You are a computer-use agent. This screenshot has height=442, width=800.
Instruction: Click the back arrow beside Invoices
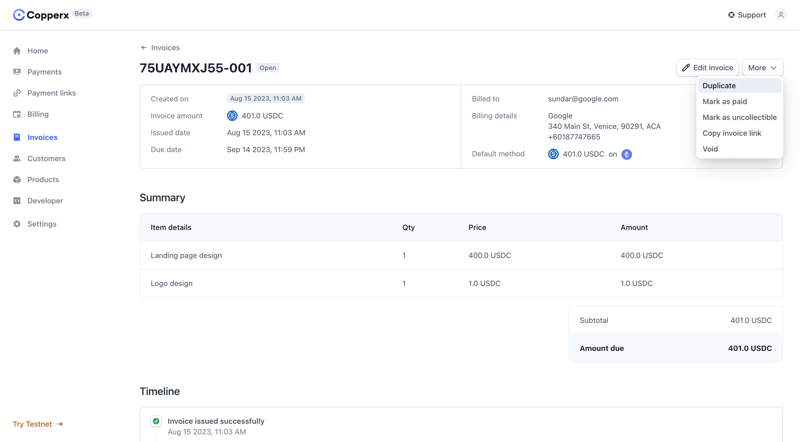click(143, 47)
